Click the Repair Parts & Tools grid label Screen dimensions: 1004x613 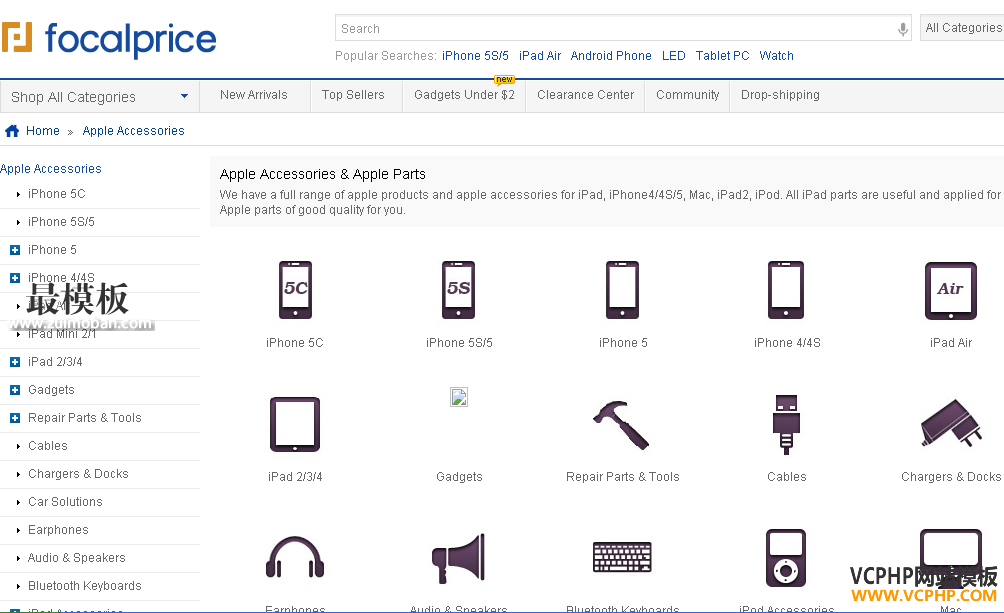tap(622, 477)
